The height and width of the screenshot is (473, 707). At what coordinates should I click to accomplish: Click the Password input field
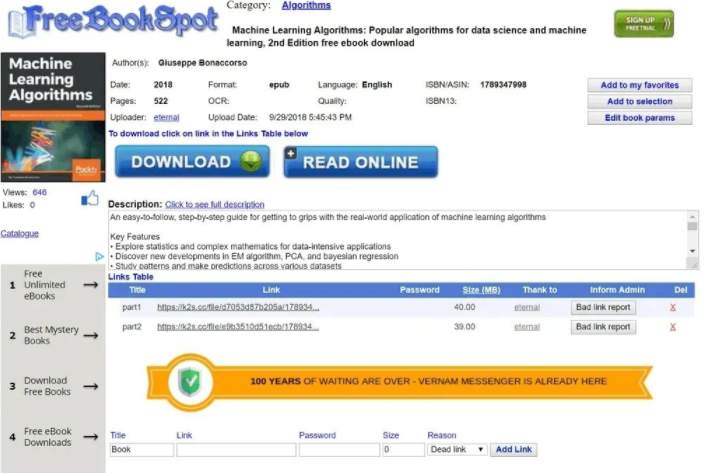339,450
